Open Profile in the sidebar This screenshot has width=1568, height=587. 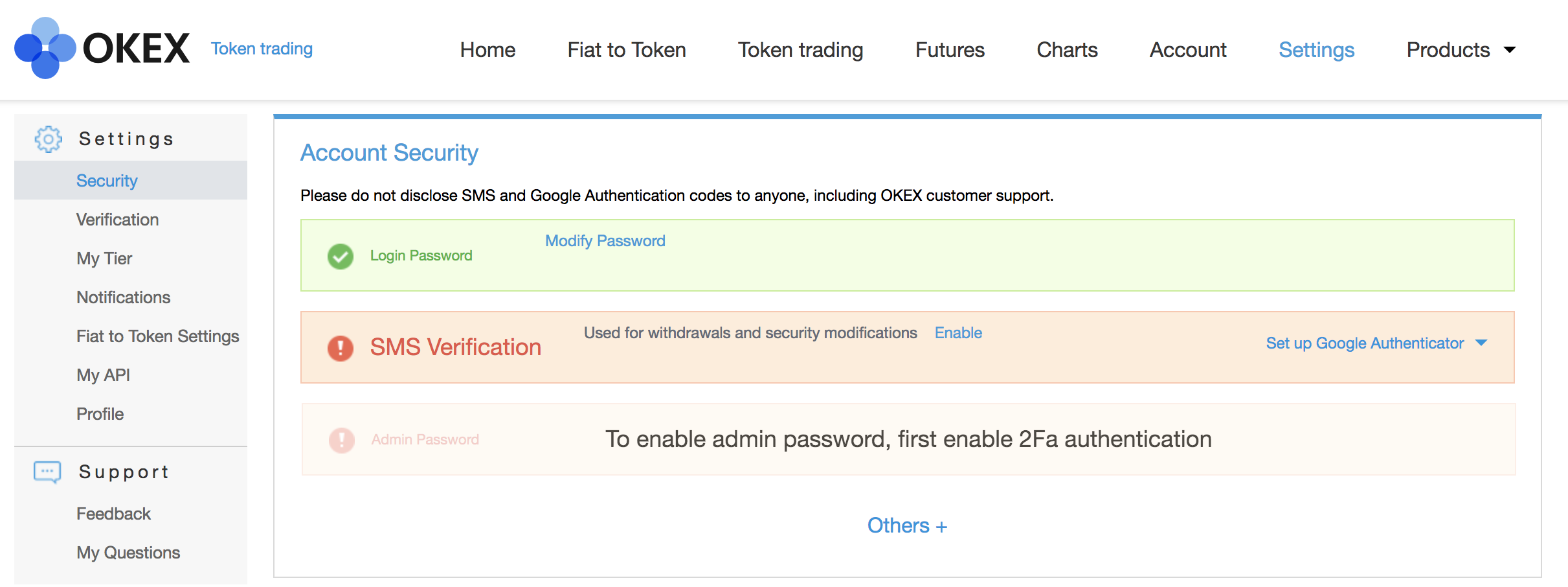point(100,414)
